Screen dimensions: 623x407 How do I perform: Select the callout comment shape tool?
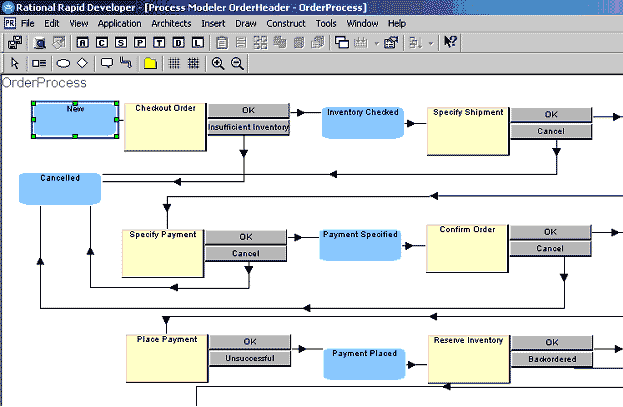[x=107, y=63]
